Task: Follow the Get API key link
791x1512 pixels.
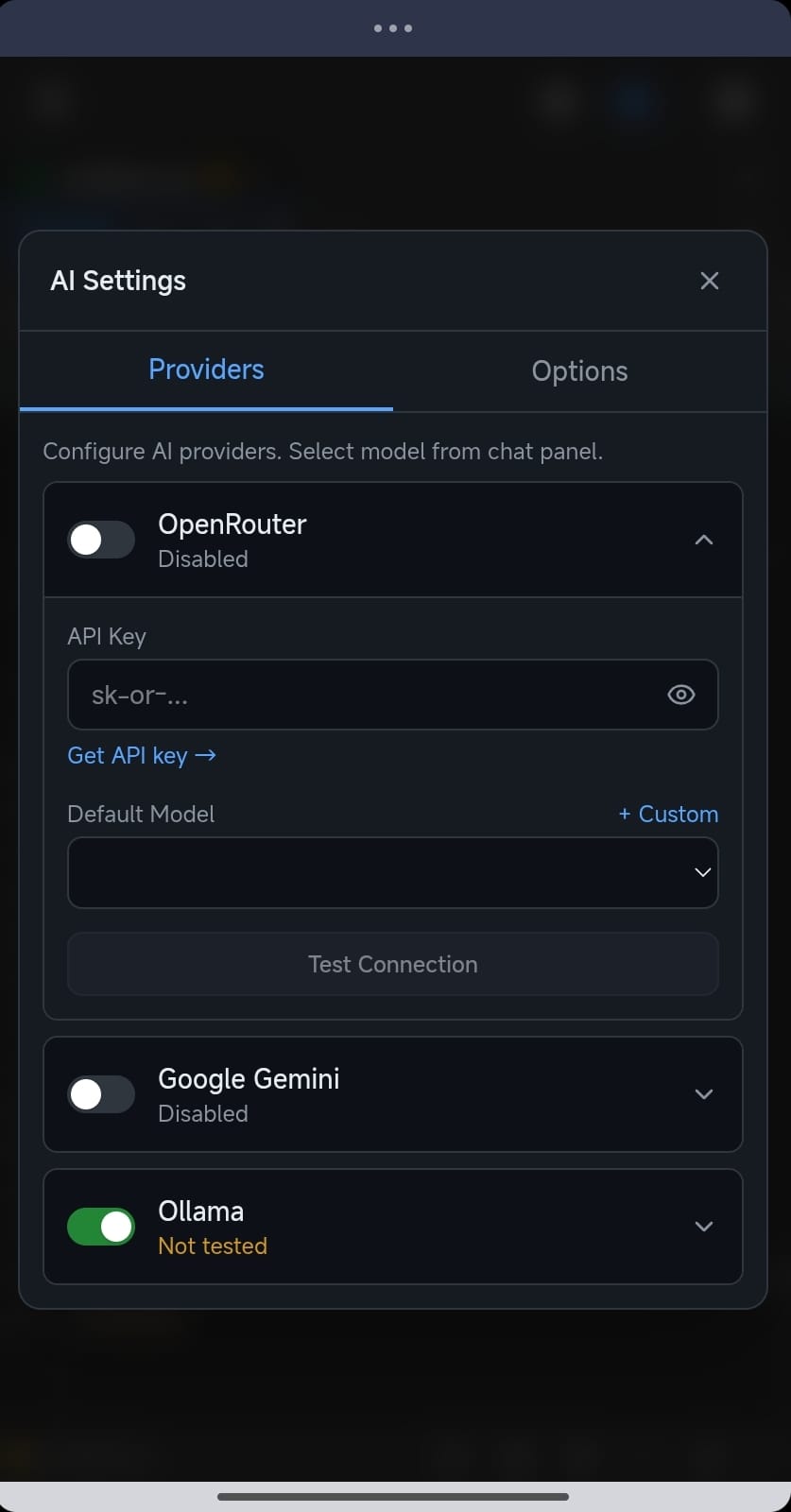Action: click(x=142, y=755)
